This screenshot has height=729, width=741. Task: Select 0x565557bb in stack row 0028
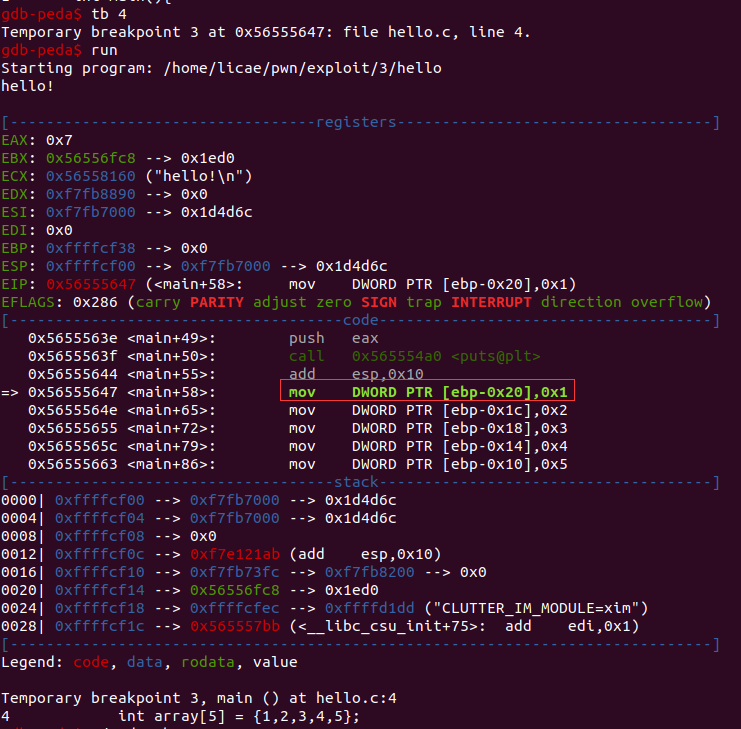[x=235, y=626]
